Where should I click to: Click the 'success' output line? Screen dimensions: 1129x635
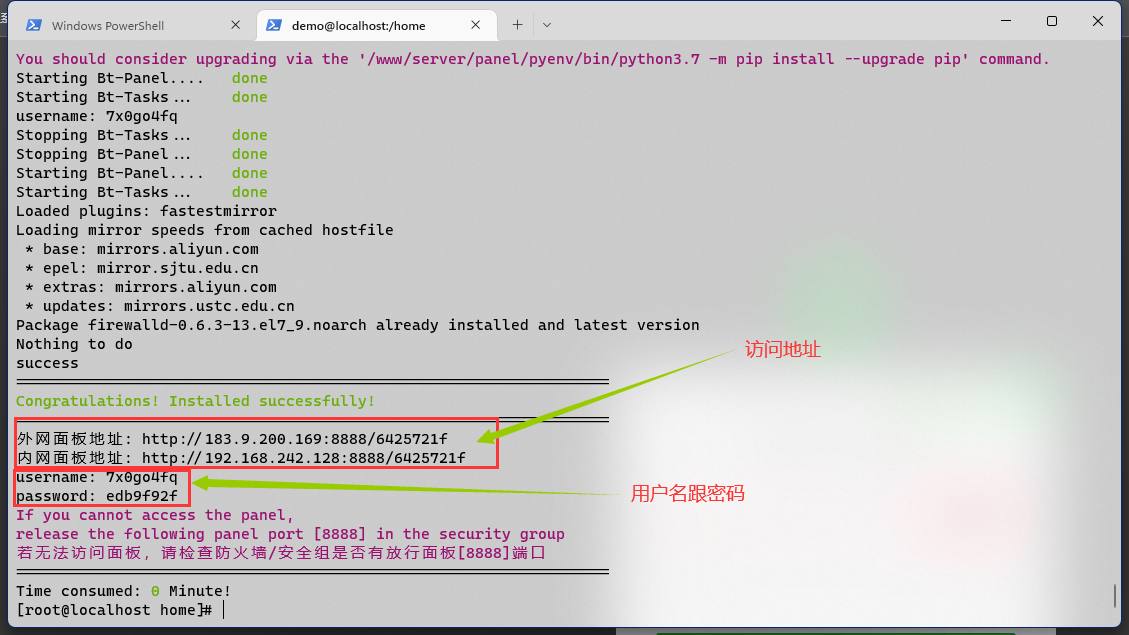point(47,364)
